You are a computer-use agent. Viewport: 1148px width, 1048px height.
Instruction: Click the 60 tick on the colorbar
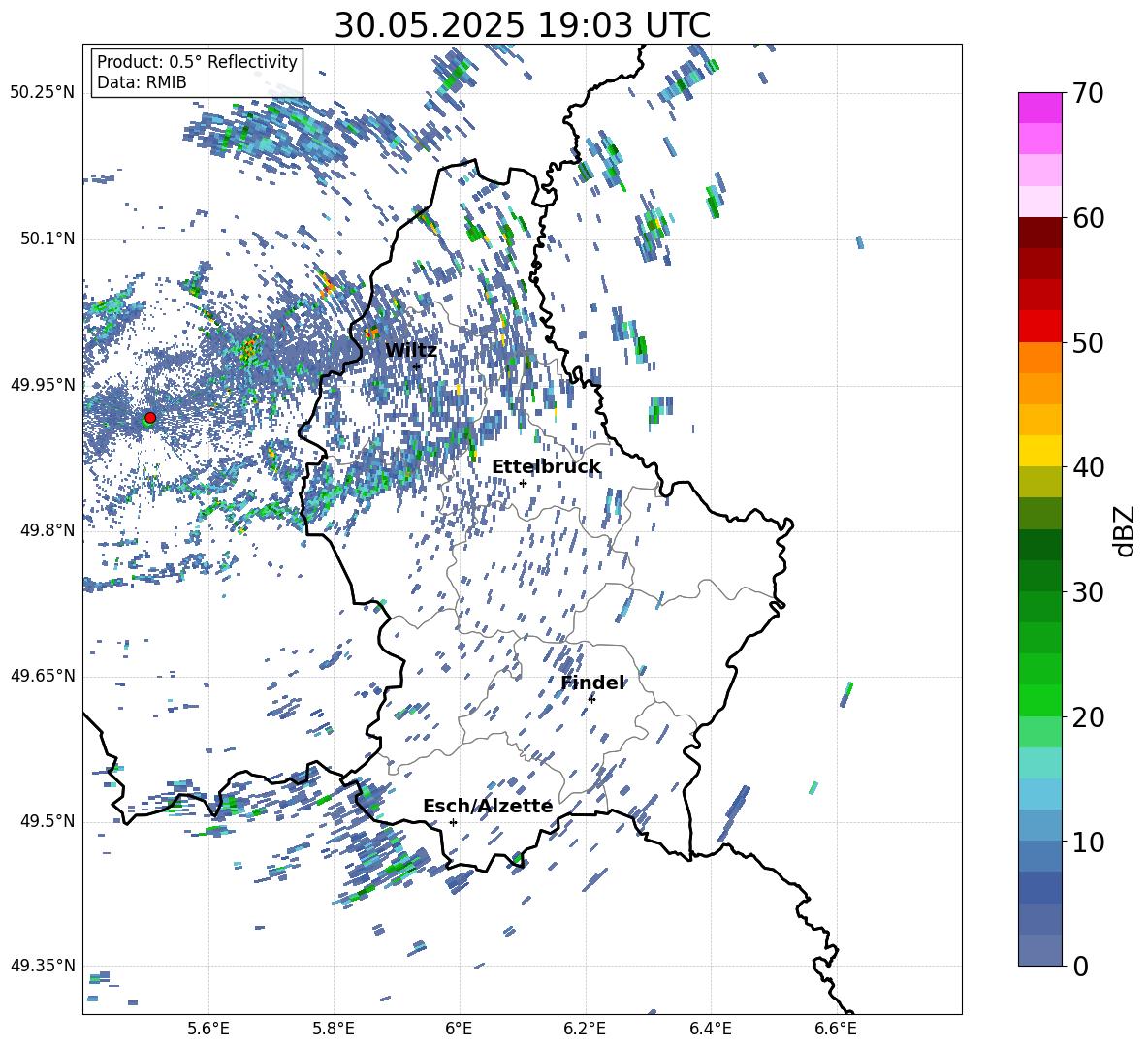tap(1088, 218)
